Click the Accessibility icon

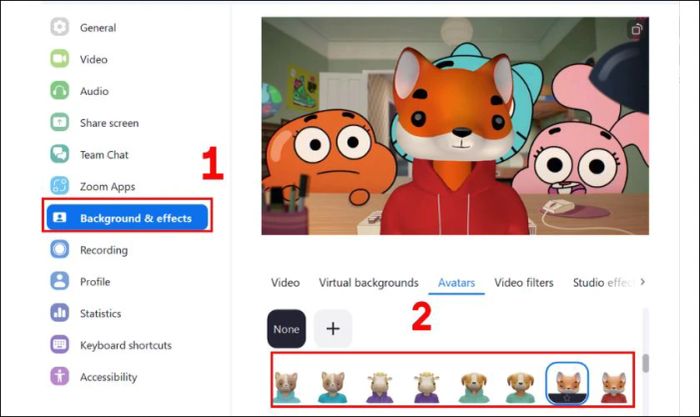[59, 376]
